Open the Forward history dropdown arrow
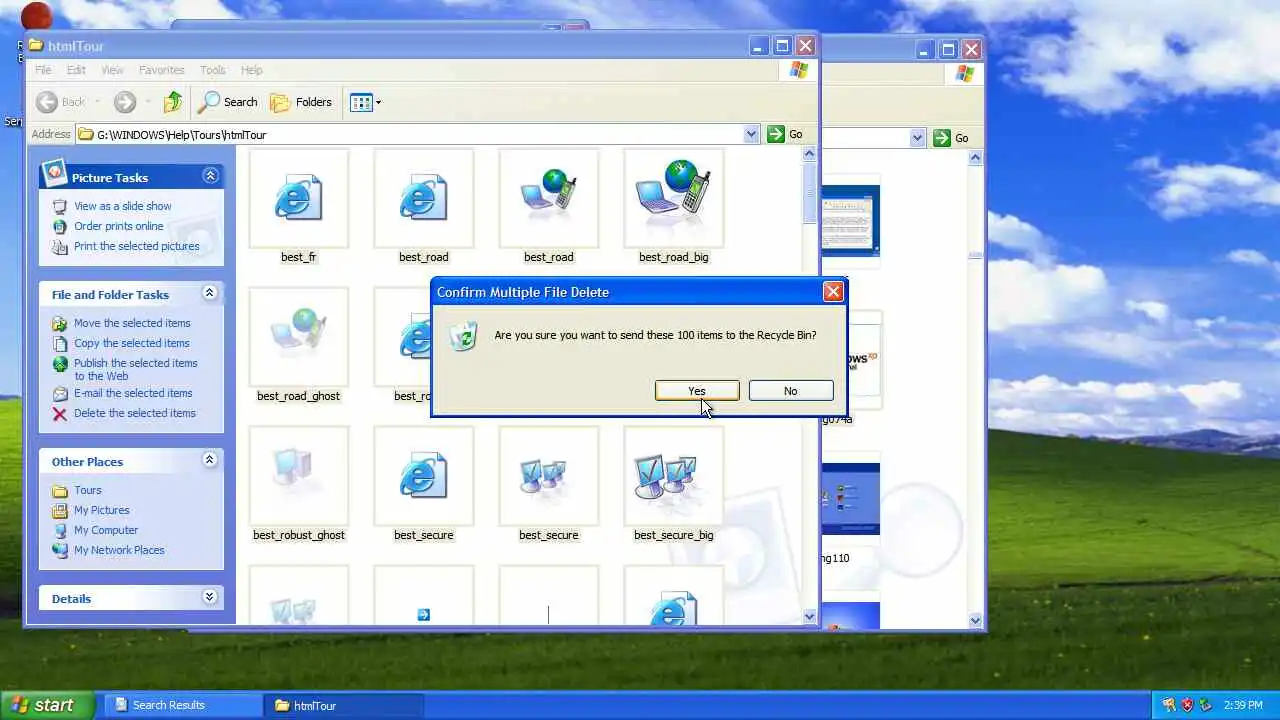The image size is (1280, 720). pyautogui.click(x=147, y=102)
